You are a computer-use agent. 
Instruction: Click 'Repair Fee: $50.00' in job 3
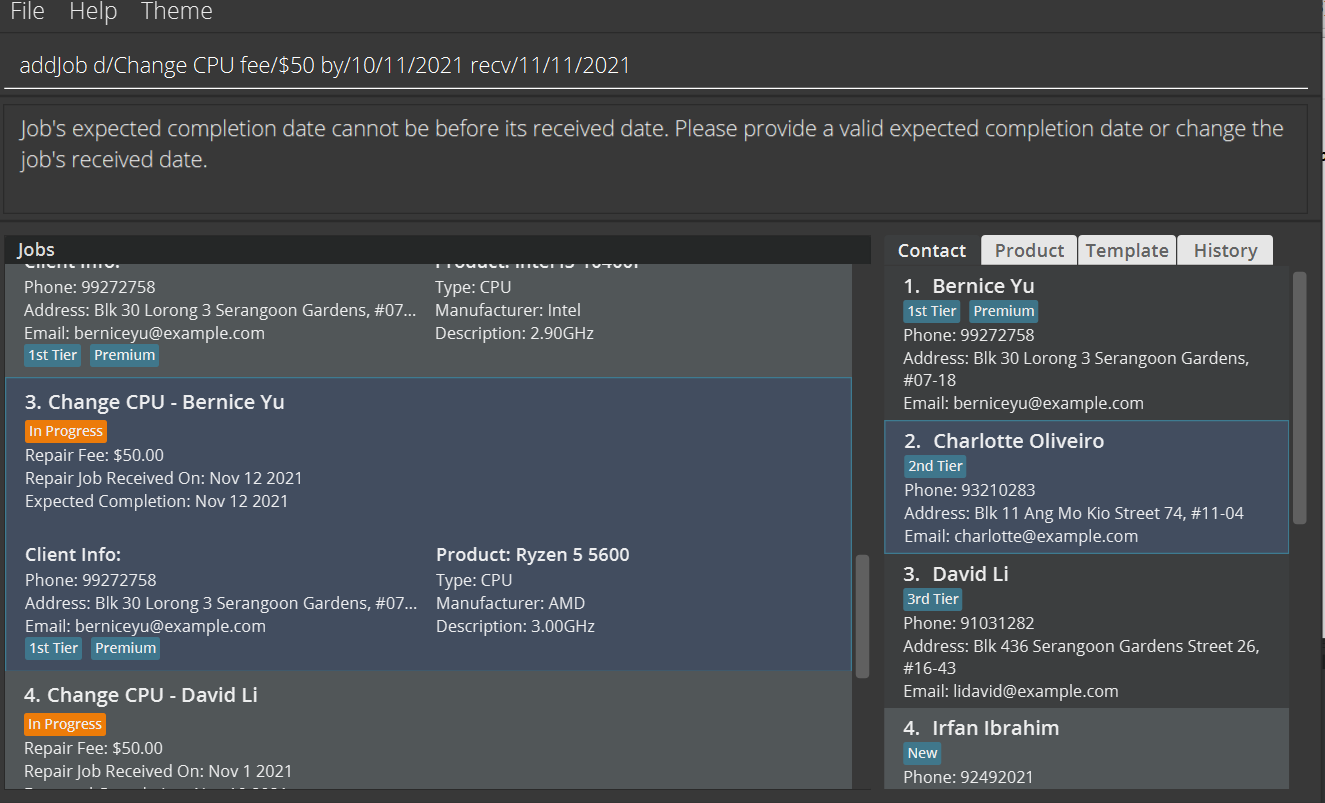pos(94,455)
